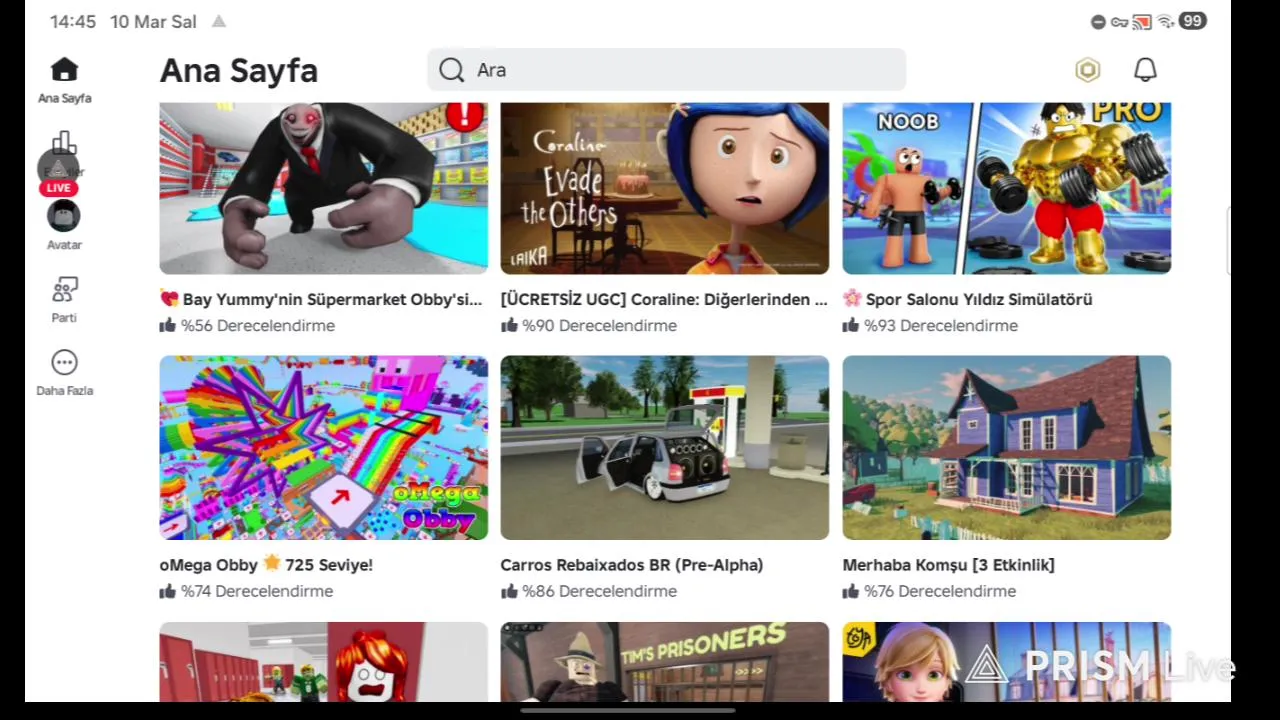1280x720 pixels.
Task: Open the Coraline Evade the Others thumbnail
Action: point(664,188)
